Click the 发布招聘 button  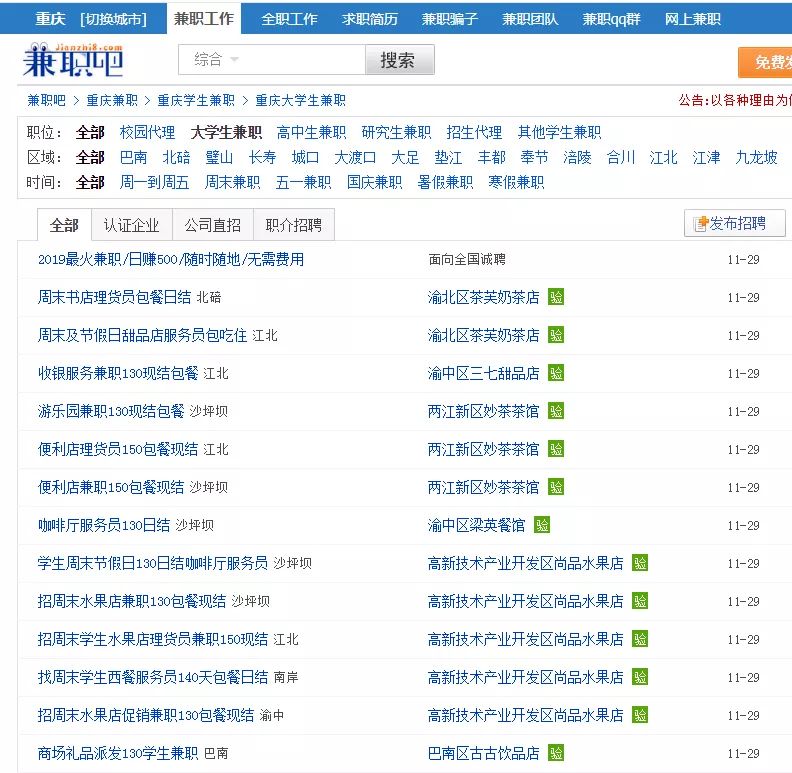coord(734,223)
